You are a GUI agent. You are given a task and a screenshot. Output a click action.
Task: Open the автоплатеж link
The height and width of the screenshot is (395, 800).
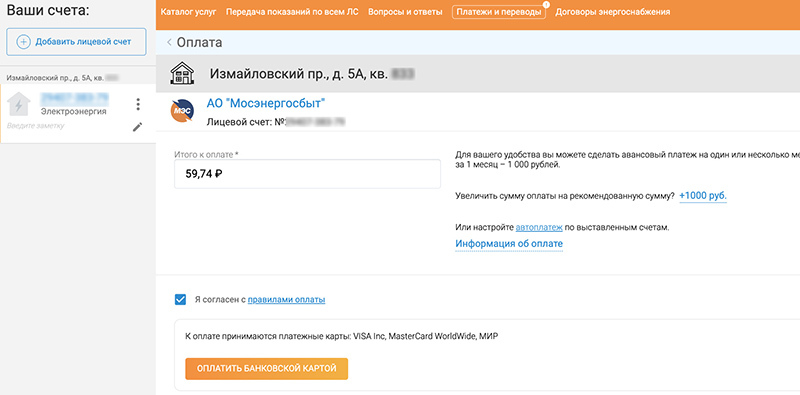pyautogui.click(x=539, y=228)
